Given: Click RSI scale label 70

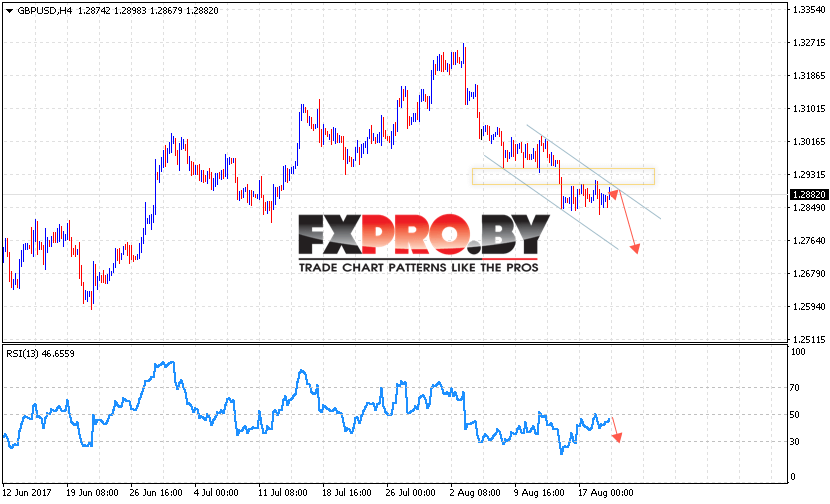Looking at the screenshot, I should pos(795,388).
